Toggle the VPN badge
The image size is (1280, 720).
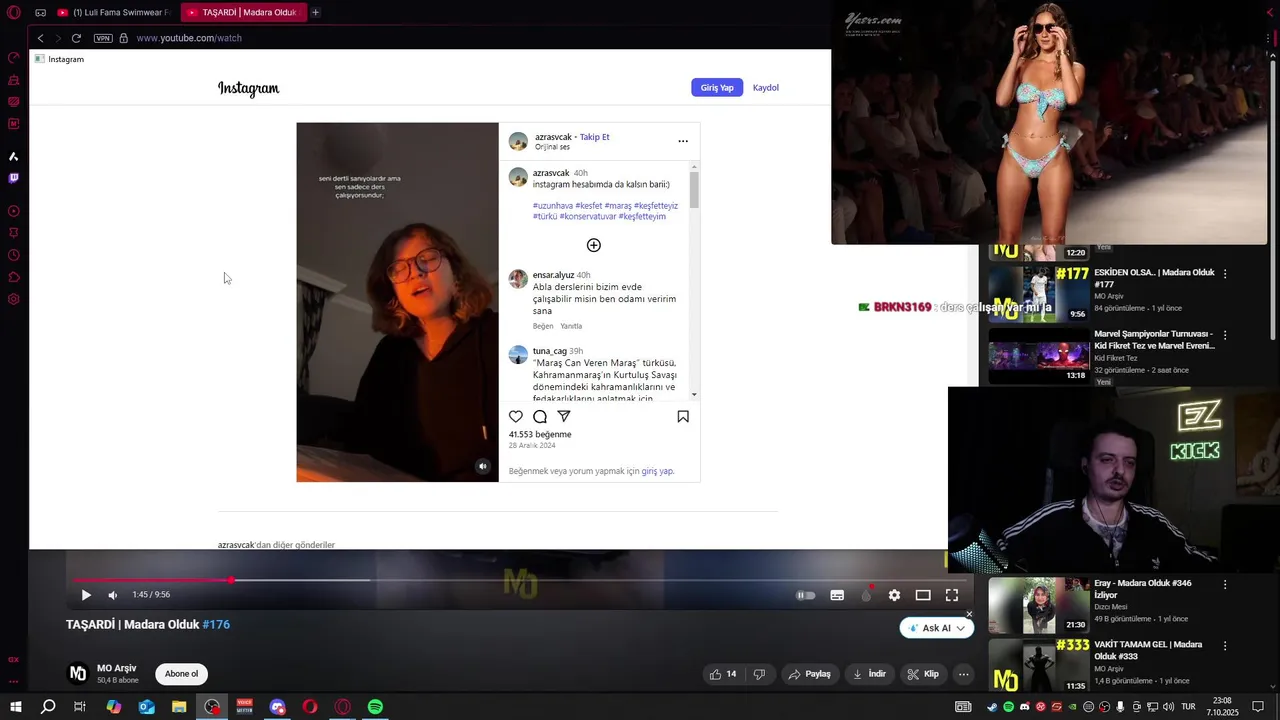[x=103, y=38]
